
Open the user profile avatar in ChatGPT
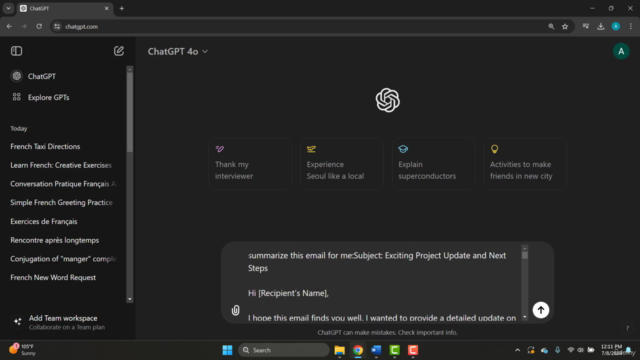pyautogui.click(x=621, y=51)
